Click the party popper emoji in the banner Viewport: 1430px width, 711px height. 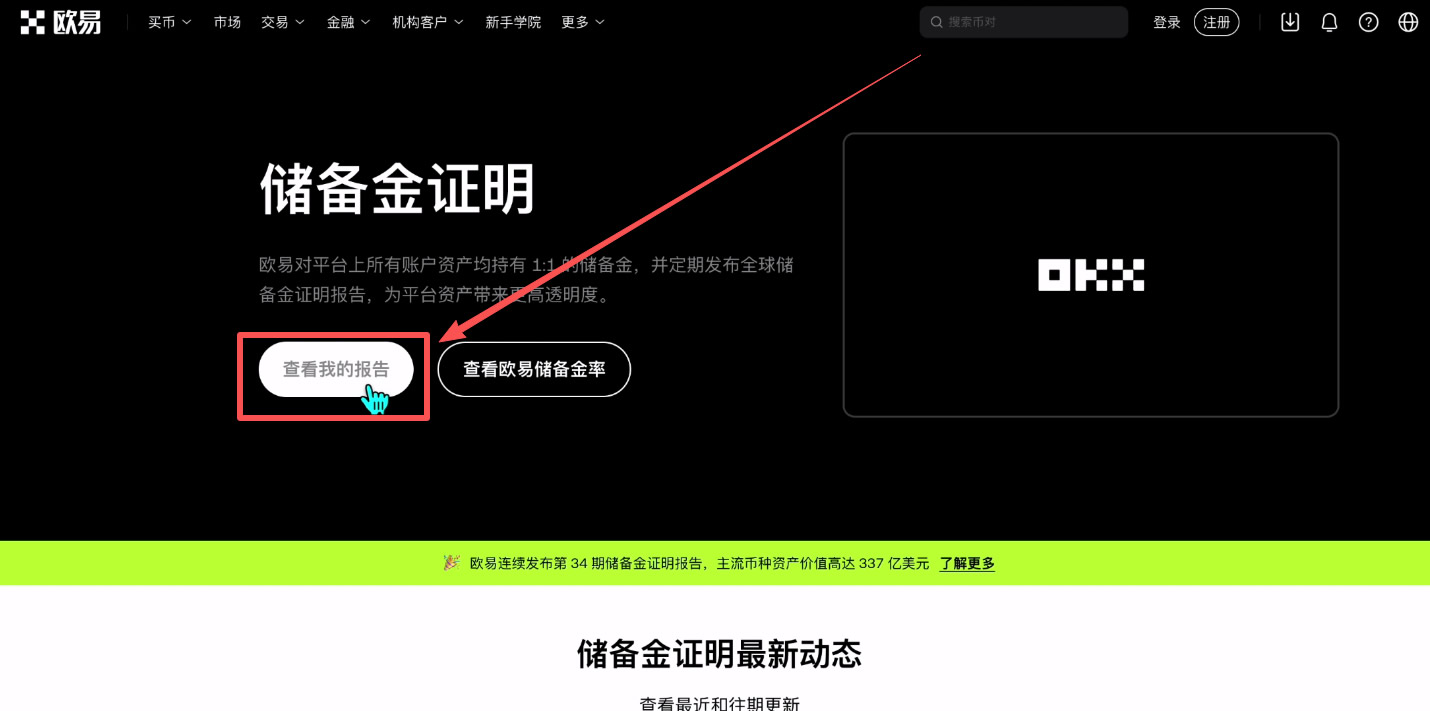click(x=453, y=562)
